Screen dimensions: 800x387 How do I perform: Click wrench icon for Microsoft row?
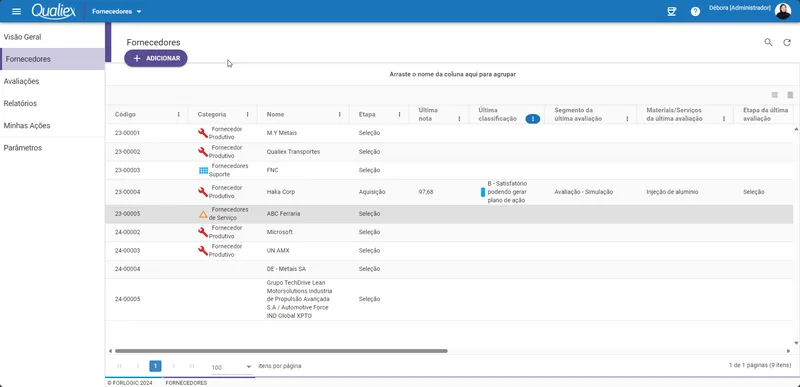tap(203, 232)
